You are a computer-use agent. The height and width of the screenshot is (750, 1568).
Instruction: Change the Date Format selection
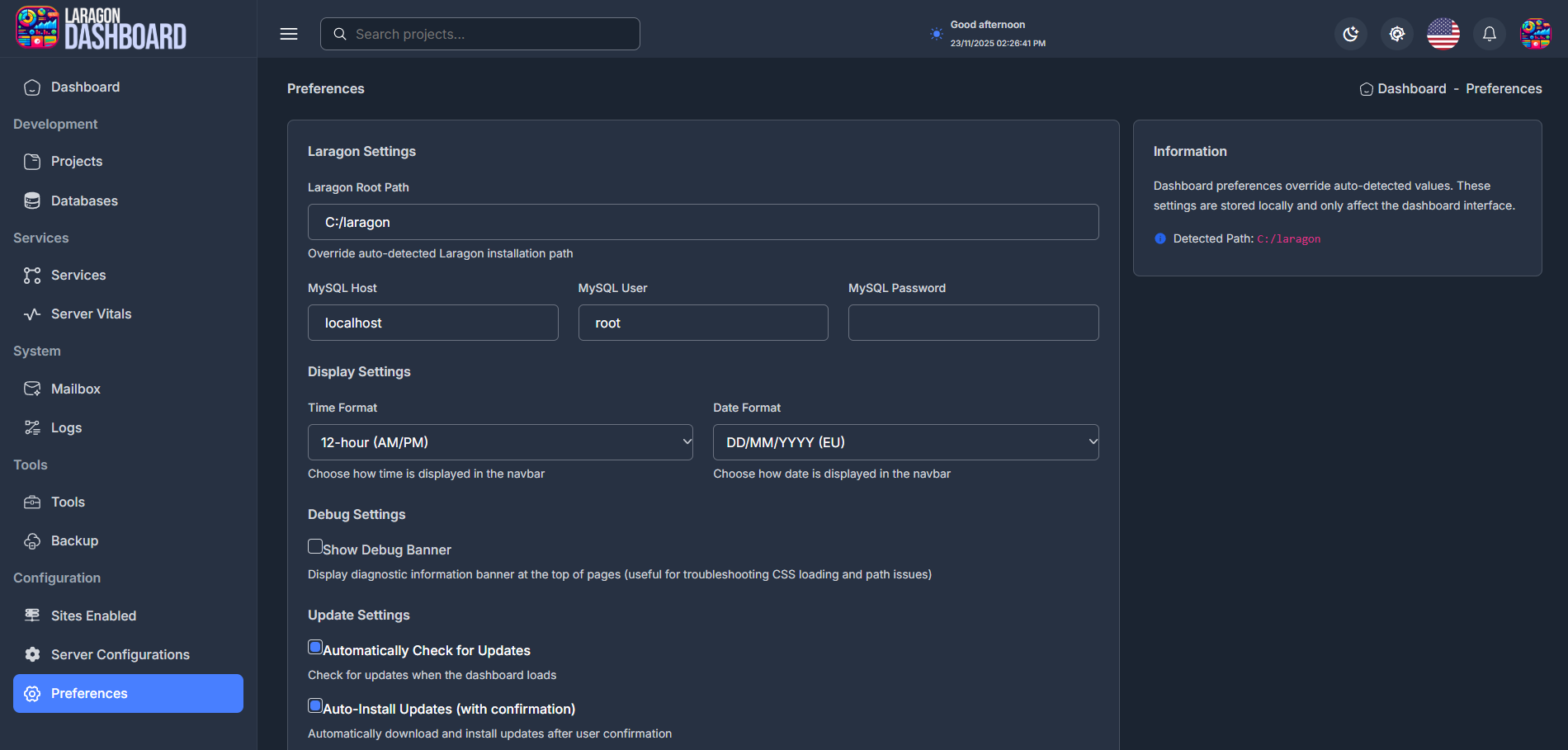point(905,442)
